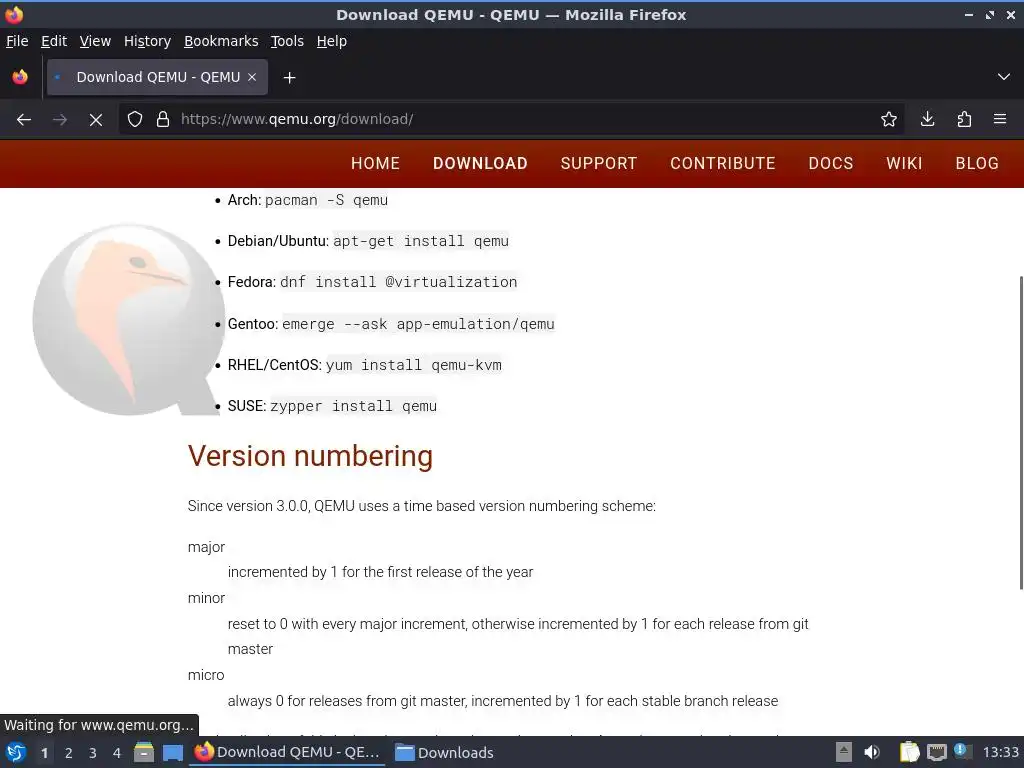Open the Firefox downloads panel
Image resolution: width=1024 pixels, height=768 pixels.
[927, 120]
